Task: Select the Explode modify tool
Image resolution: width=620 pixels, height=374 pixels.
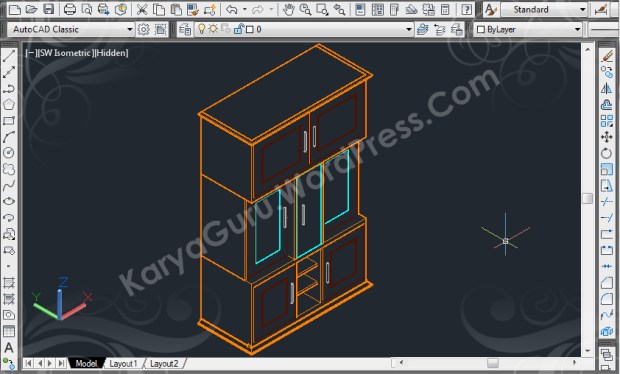Action: (x=607, y=331)
